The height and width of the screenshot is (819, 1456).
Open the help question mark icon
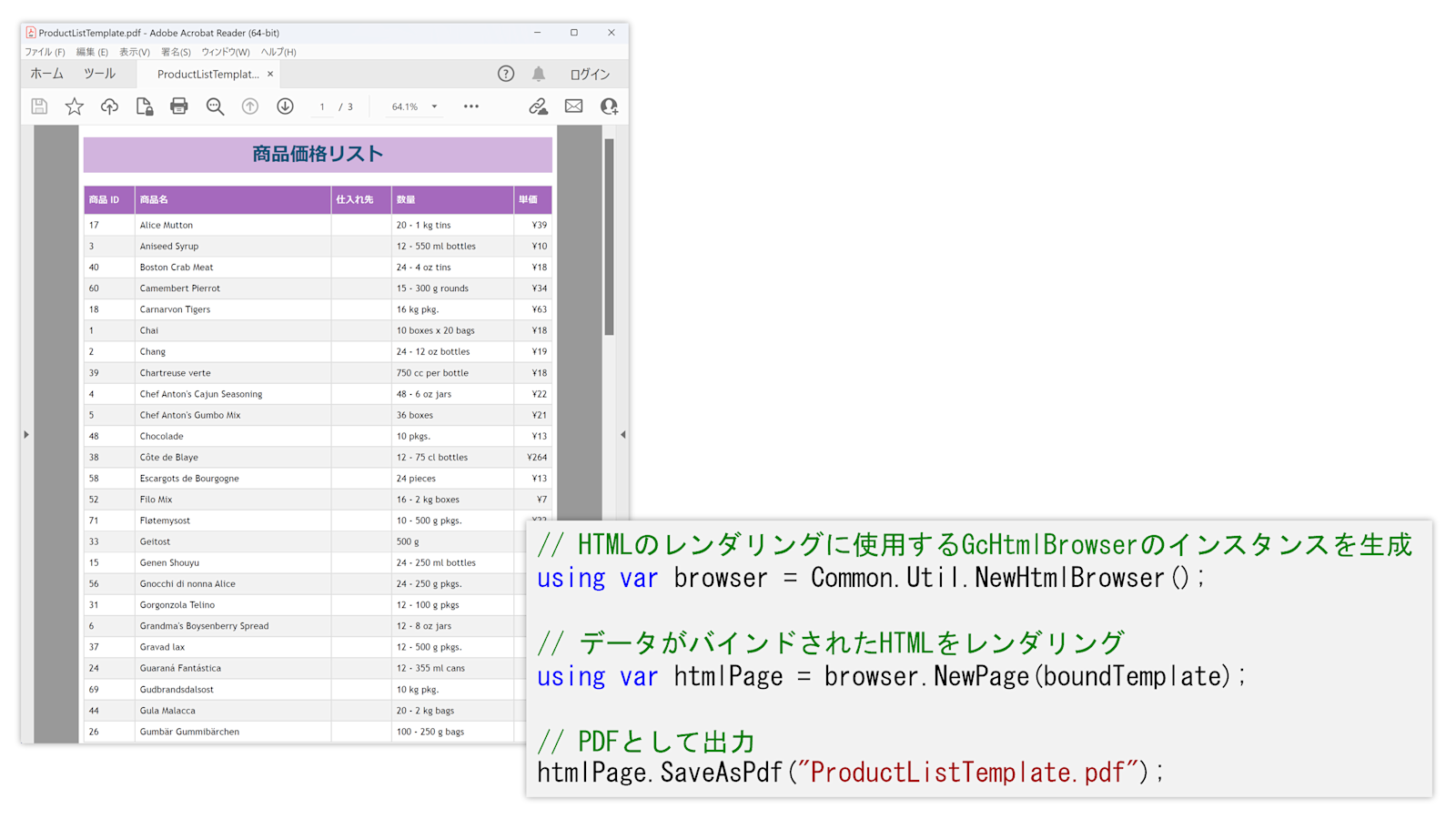(506, 74)
